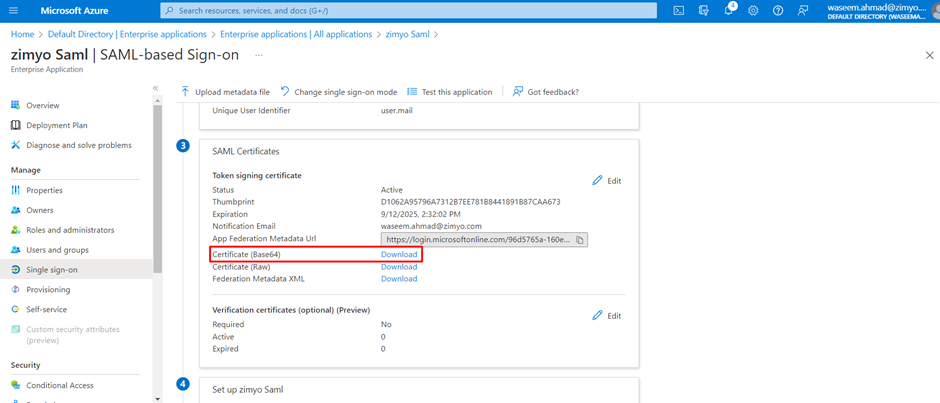
Task: Download the Certificate (Base64)
Action: [x=399, y=254]
